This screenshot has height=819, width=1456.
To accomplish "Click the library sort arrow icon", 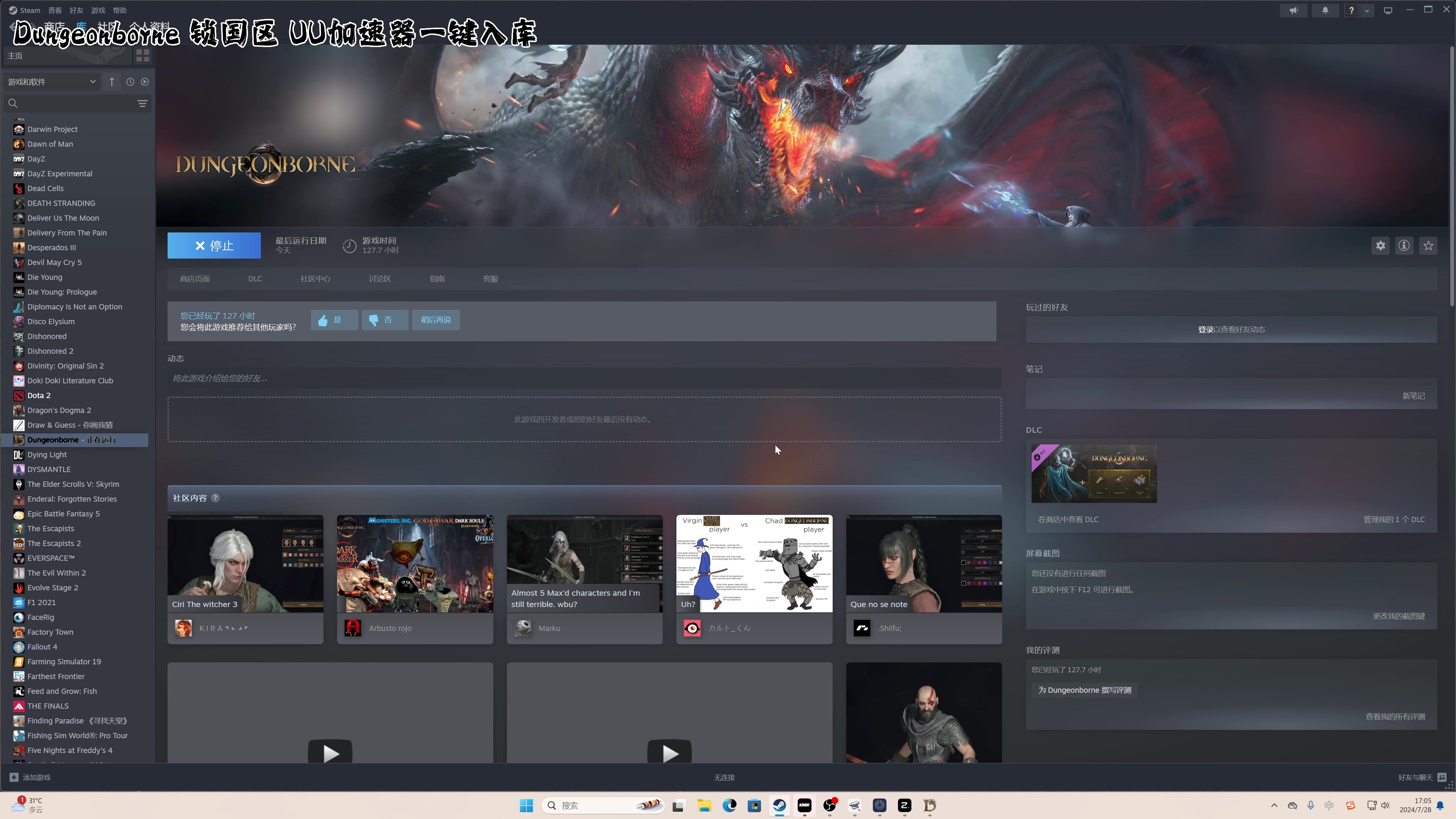I will pos(112,82).
